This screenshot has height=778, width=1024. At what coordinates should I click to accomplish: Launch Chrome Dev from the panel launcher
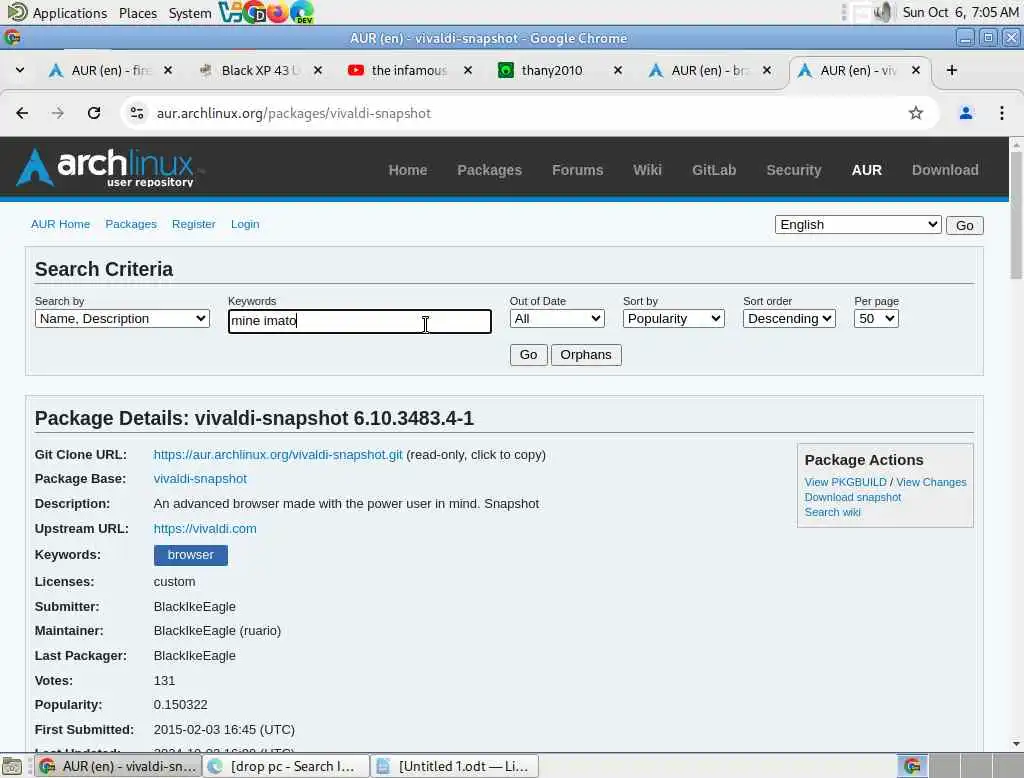click(254, 12)
